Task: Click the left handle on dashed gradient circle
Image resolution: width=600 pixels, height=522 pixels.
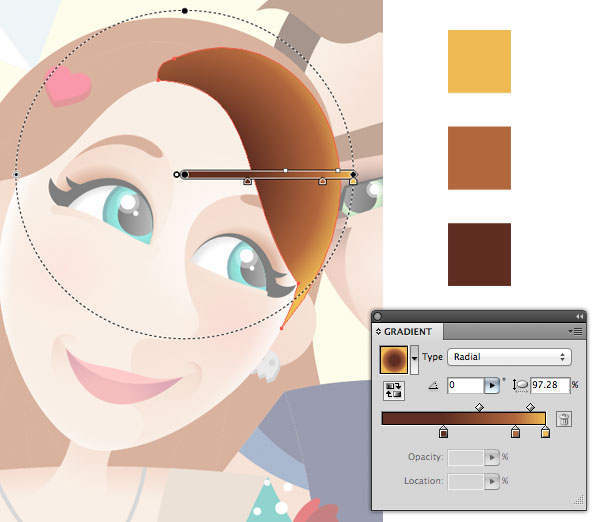Action: click(x=16, y=175)
